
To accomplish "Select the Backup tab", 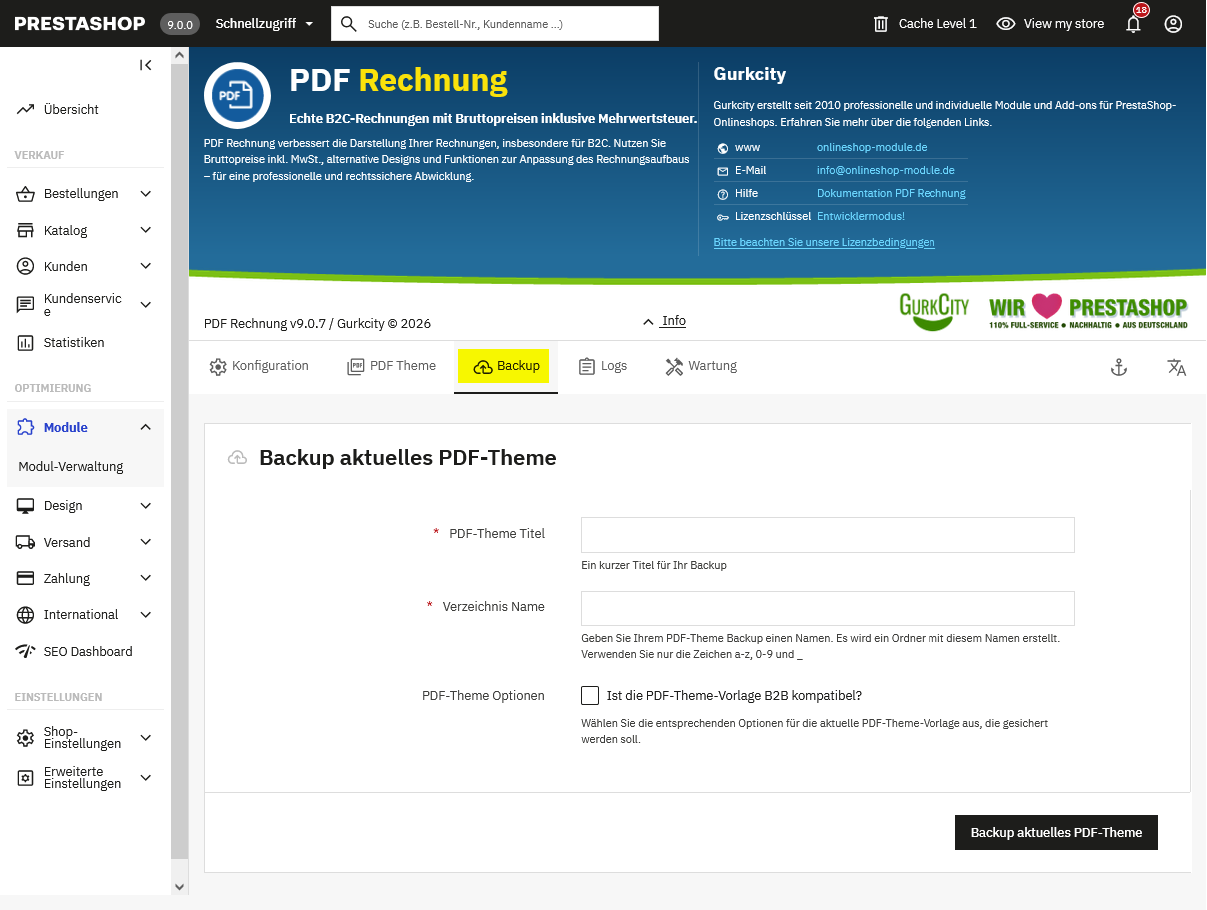I will click(x=506, y=366).
